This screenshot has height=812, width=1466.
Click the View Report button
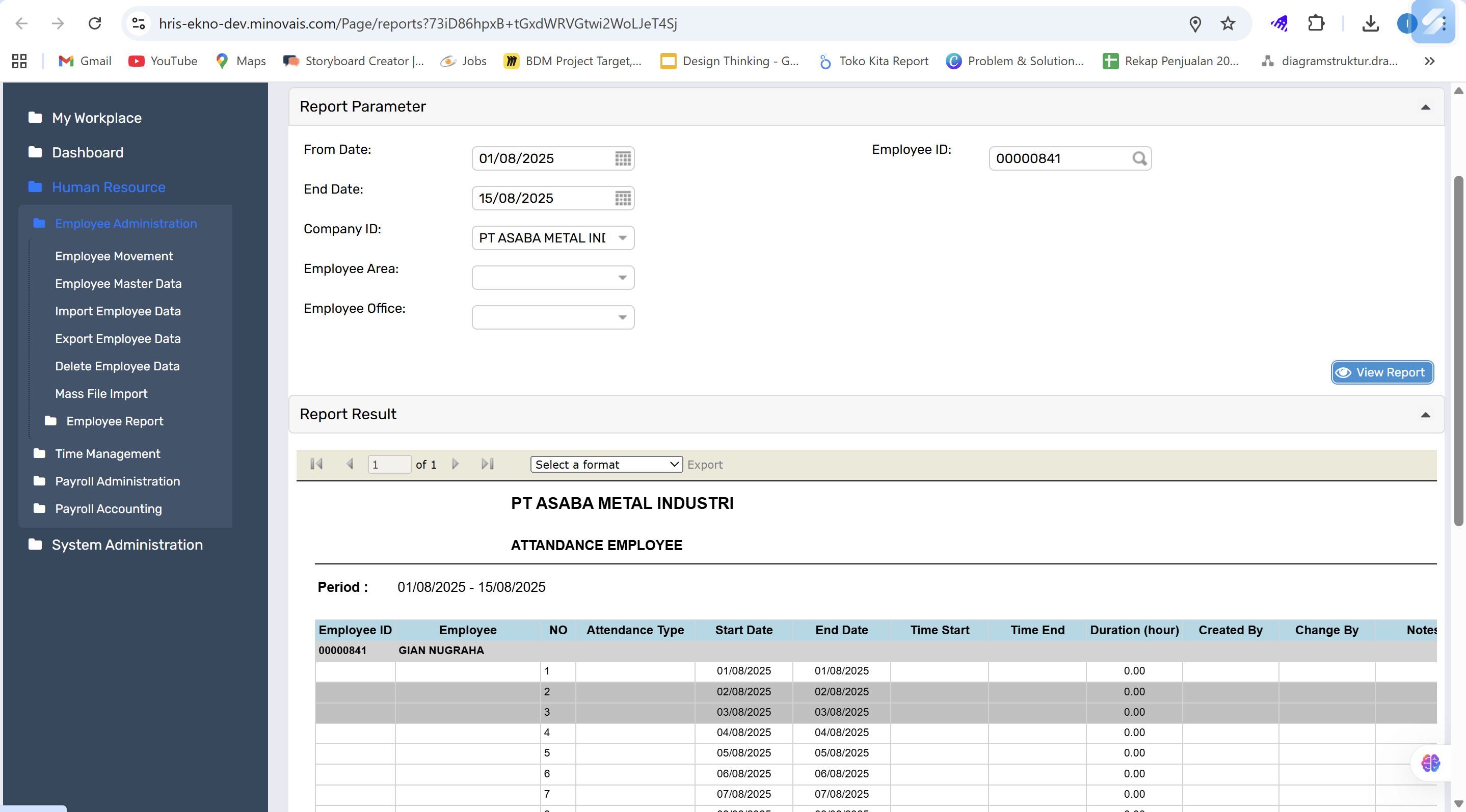click(1382, 372)
